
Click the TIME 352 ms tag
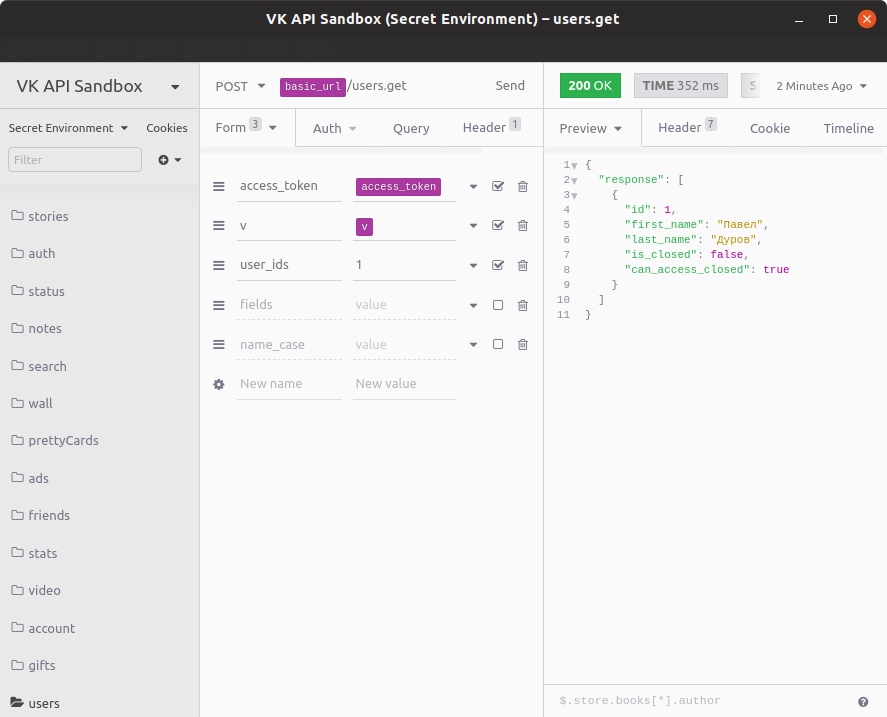(681, 85)
